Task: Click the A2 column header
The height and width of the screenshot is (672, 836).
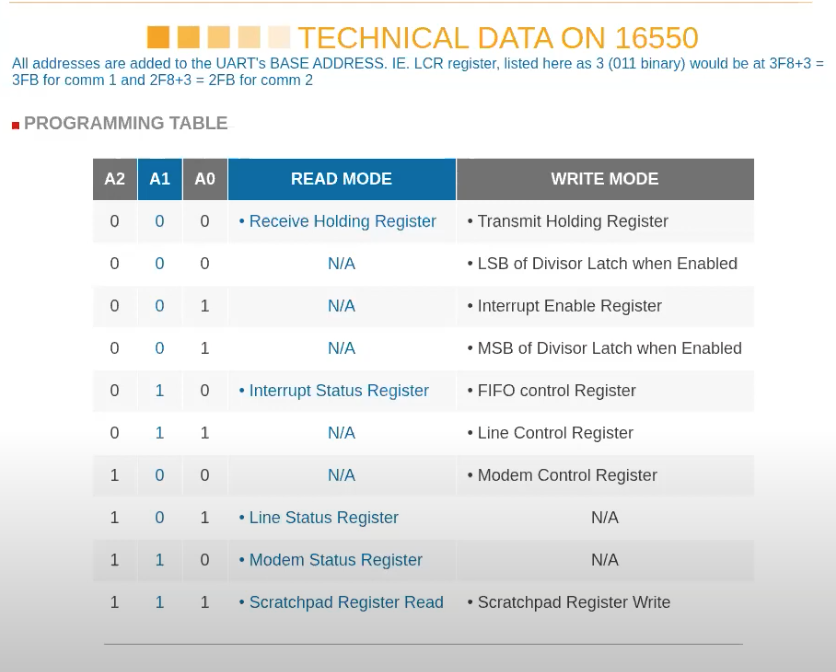Action: [115, 179]
